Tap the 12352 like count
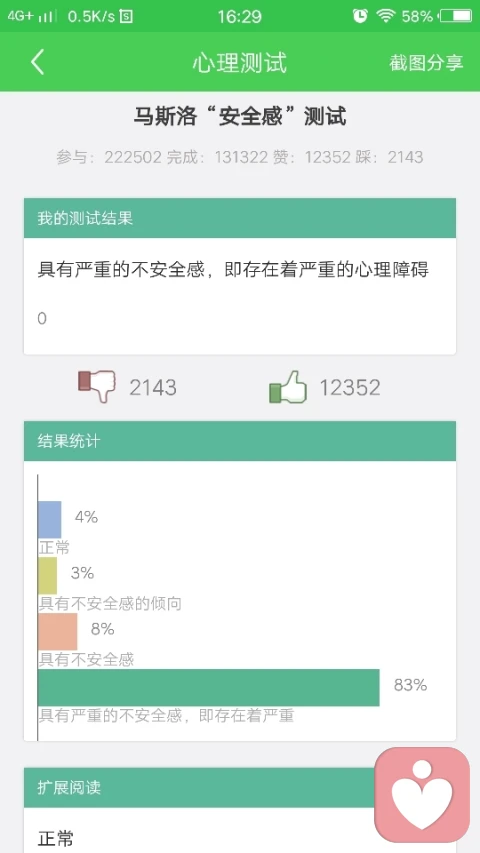 350,388
